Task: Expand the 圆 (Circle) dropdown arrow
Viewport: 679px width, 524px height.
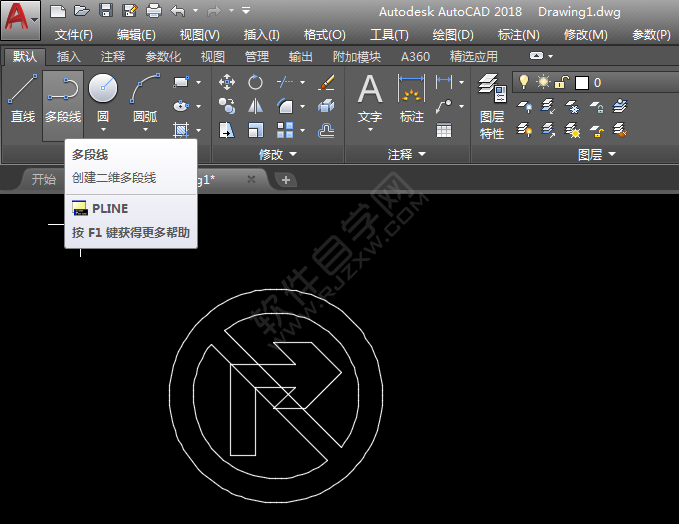Action: [x=103, y=129]
